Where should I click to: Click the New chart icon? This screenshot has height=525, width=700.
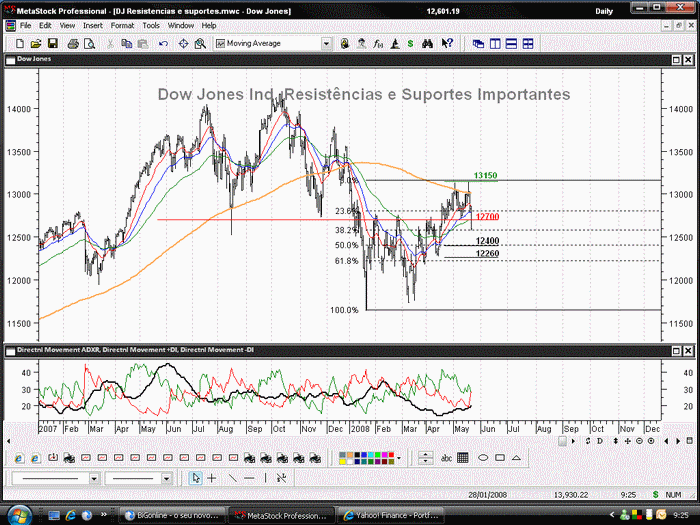[20, 44]
